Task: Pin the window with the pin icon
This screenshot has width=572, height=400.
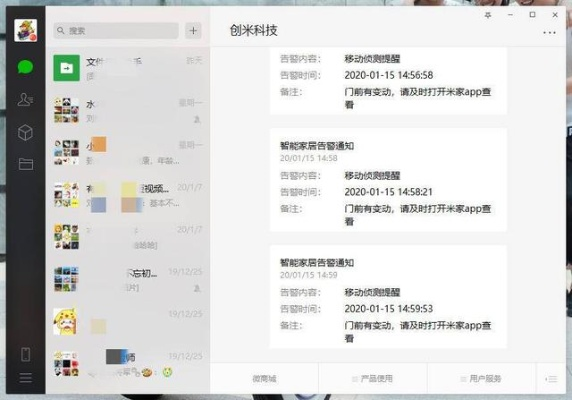Action: tap(488, 15)
